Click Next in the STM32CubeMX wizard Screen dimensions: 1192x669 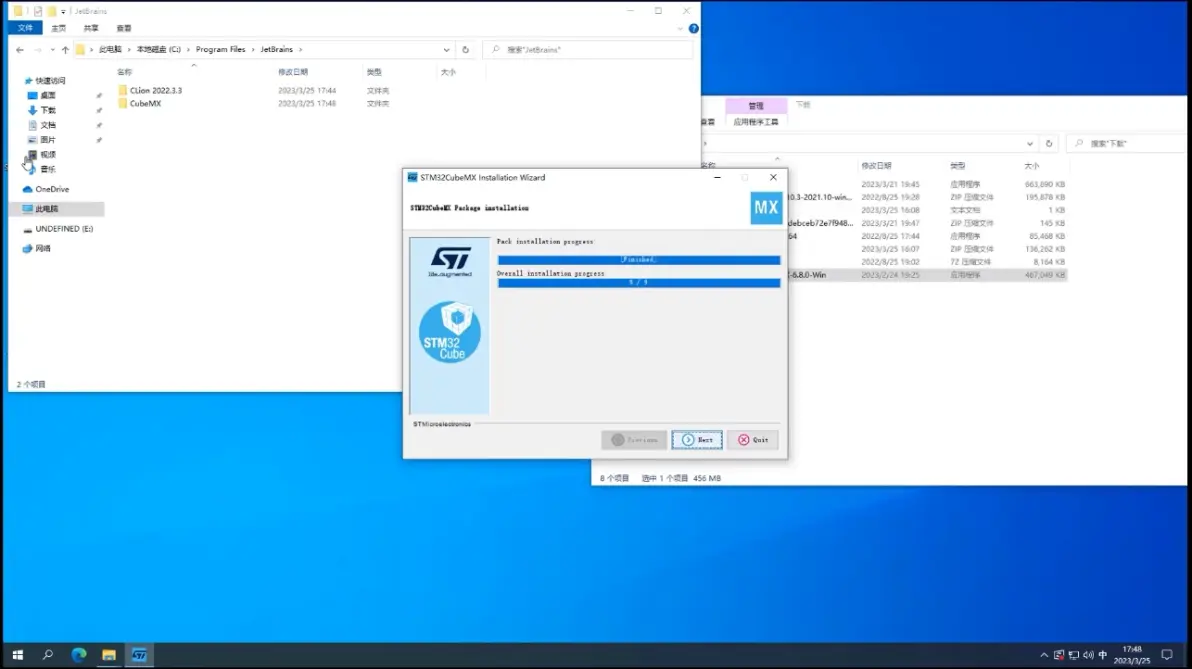tap(697, 439)
